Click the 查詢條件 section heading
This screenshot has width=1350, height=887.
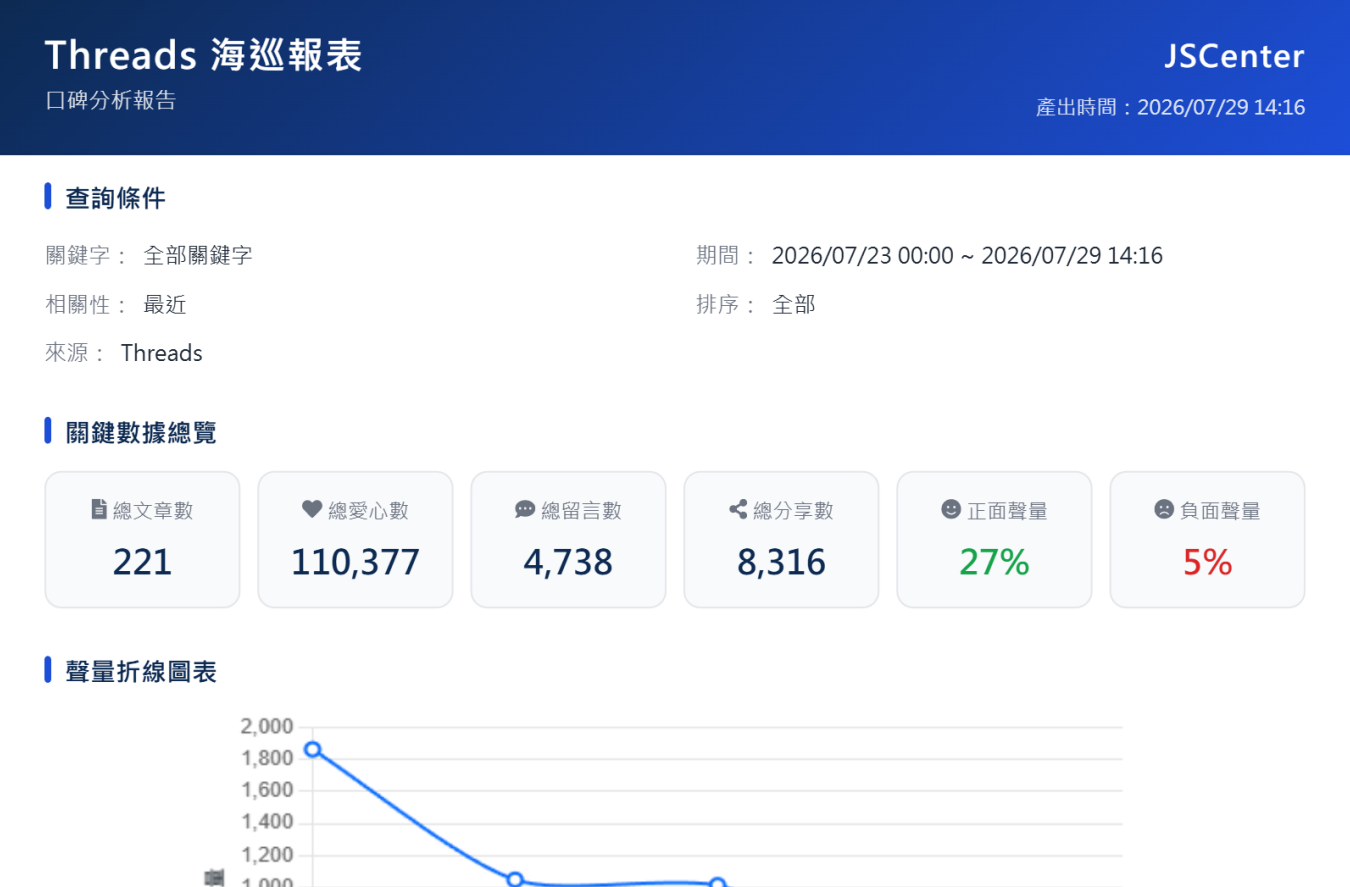pos(116,198)
